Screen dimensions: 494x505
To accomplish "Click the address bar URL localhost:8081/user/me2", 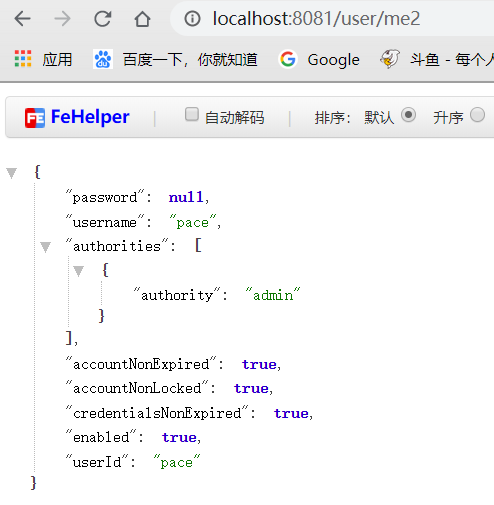I will (x=316, y=19).
